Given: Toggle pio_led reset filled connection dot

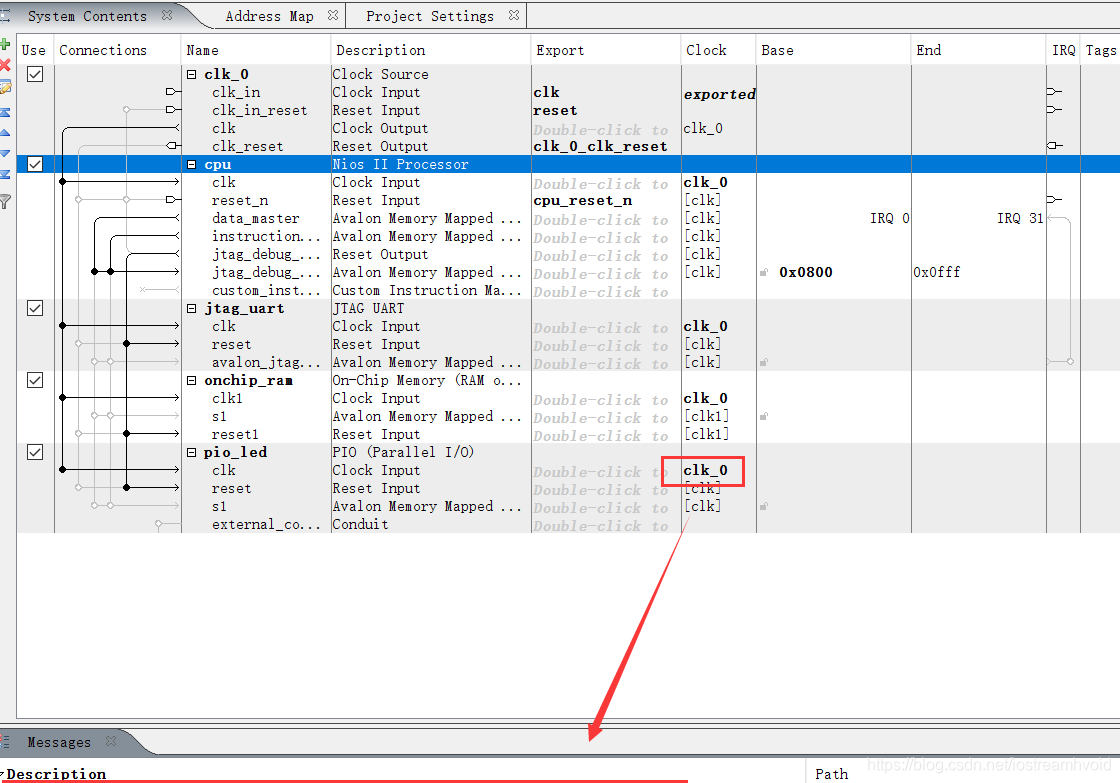Looking at the screenshot, I should tap(126, 487).
